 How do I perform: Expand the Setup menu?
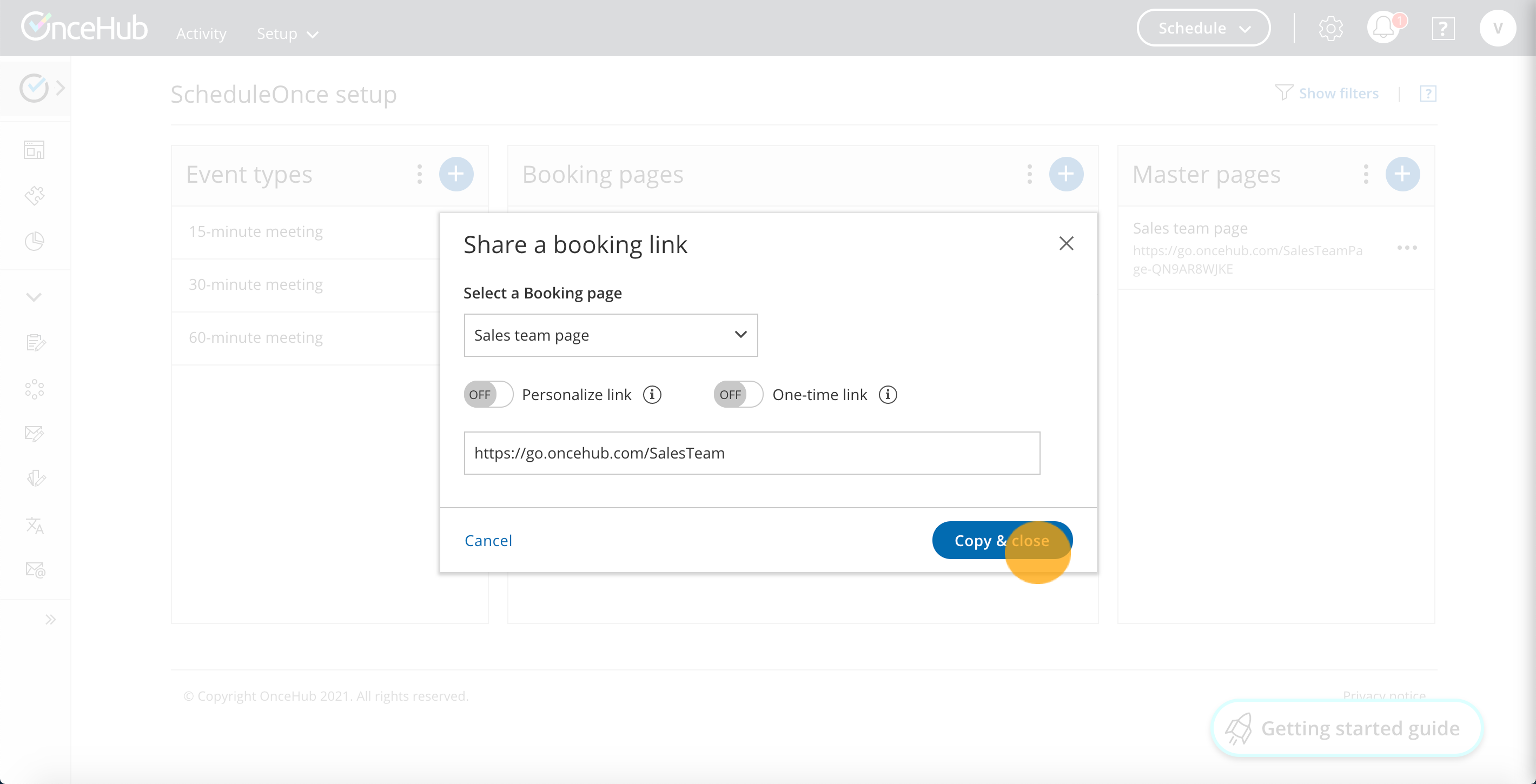(288, 34)
